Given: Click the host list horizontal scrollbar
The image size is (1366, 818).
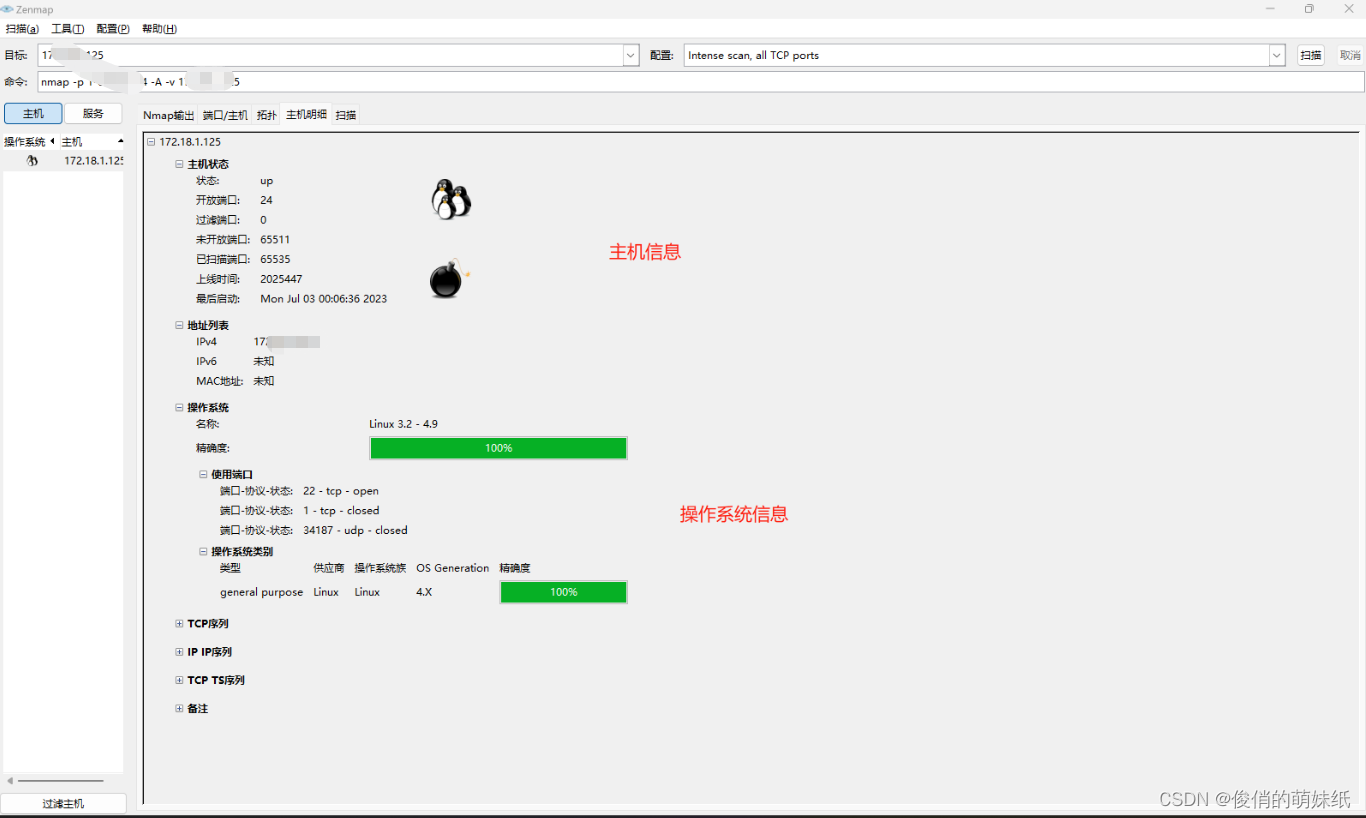Looking at the screenshot, I should pos(60,780).
